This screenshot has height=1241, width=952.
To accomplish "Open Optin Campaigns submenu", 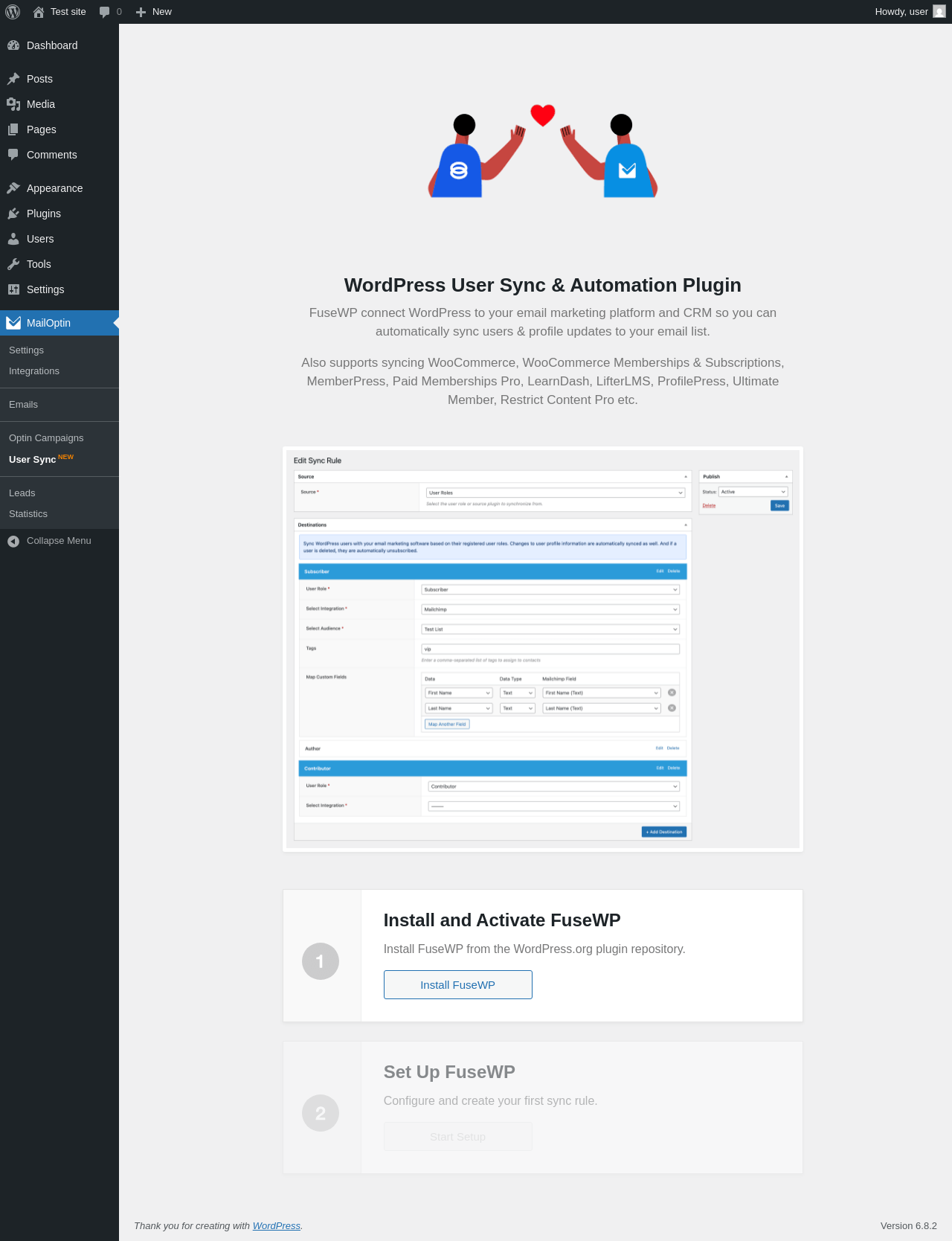I will tap(59, 438).
